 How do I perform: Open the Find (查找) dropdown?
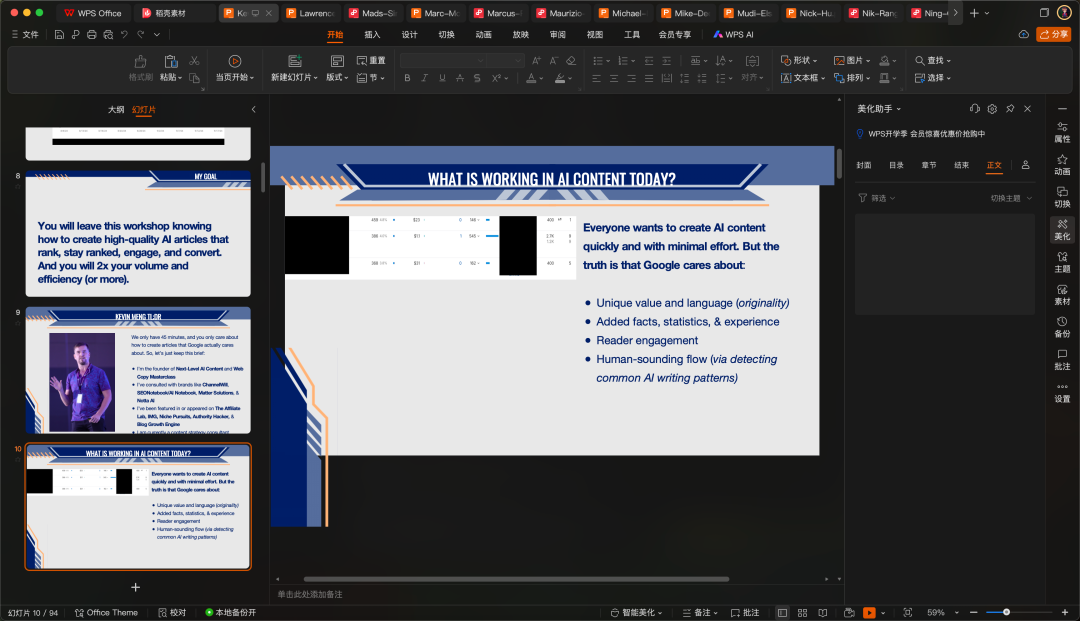coord(933,61)
